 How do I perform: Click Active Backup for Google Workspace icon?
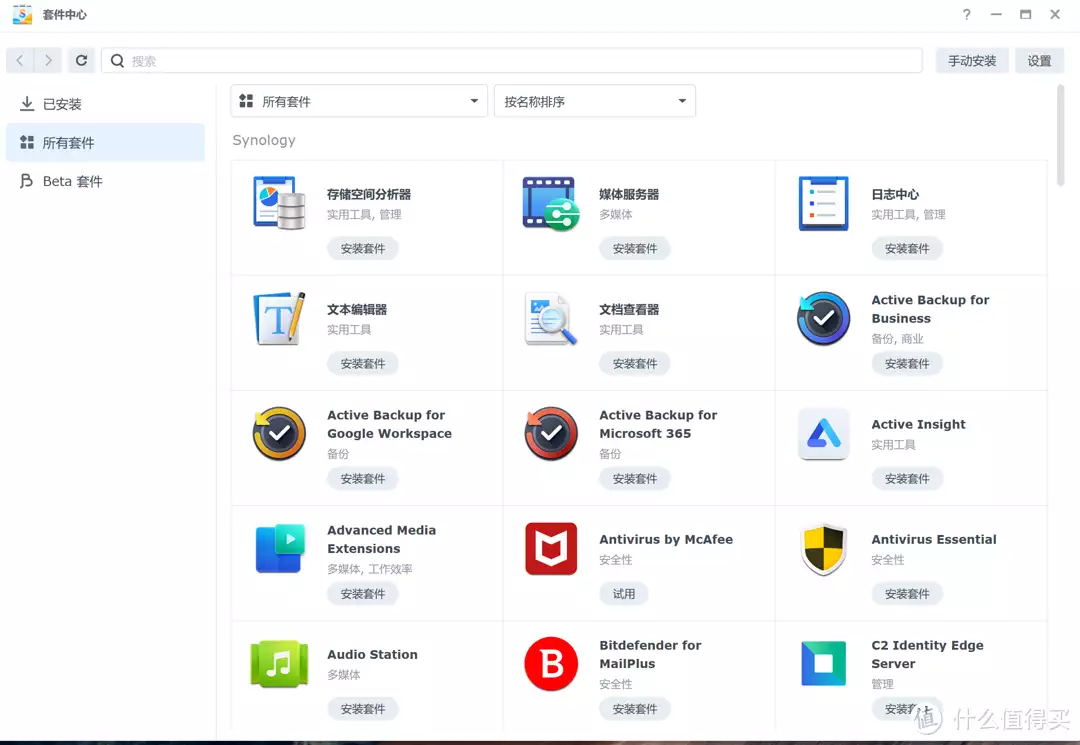coord(279,433)
